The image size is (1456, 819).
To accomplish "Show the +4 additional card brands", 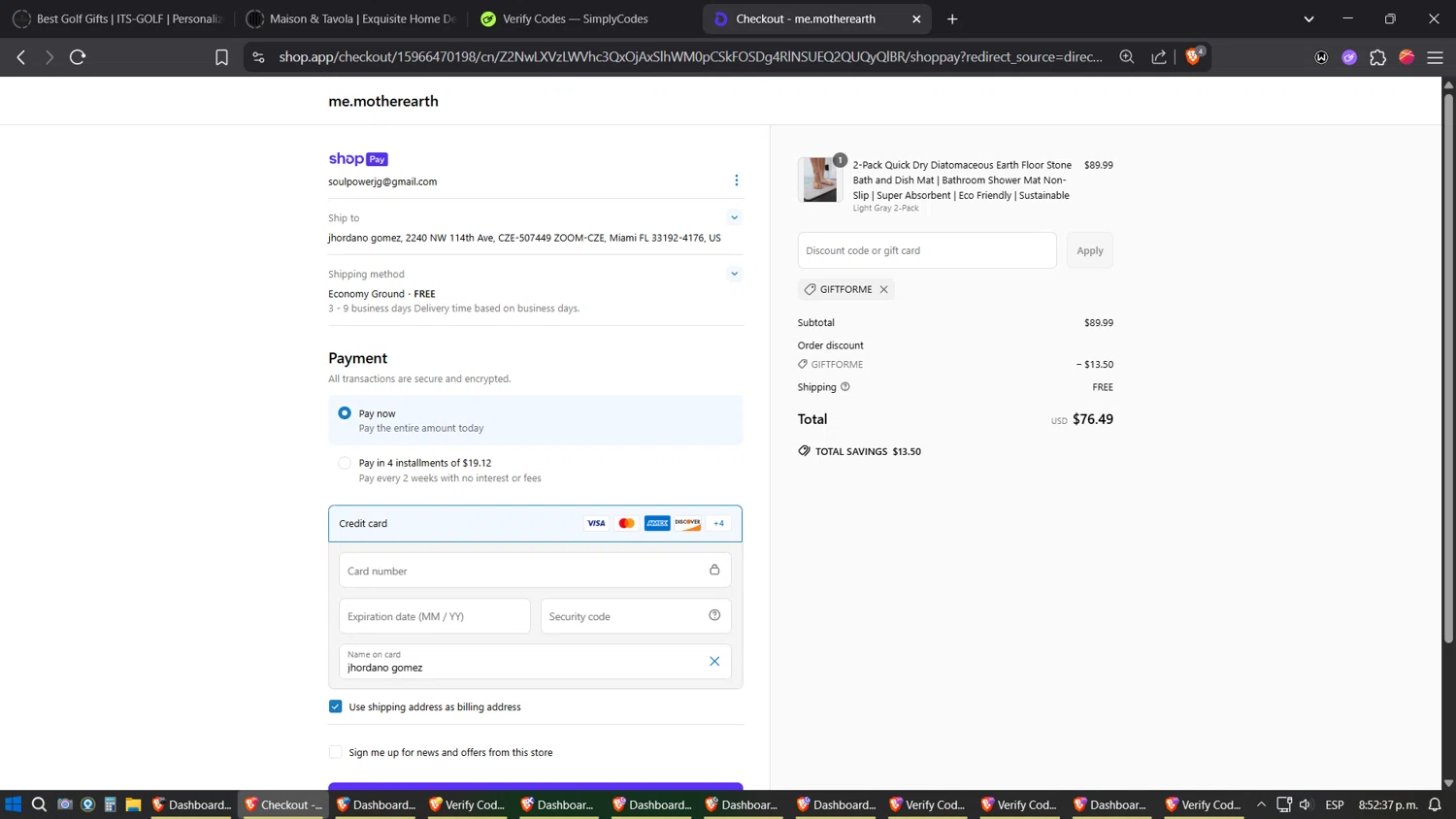I will pos(719,523).
